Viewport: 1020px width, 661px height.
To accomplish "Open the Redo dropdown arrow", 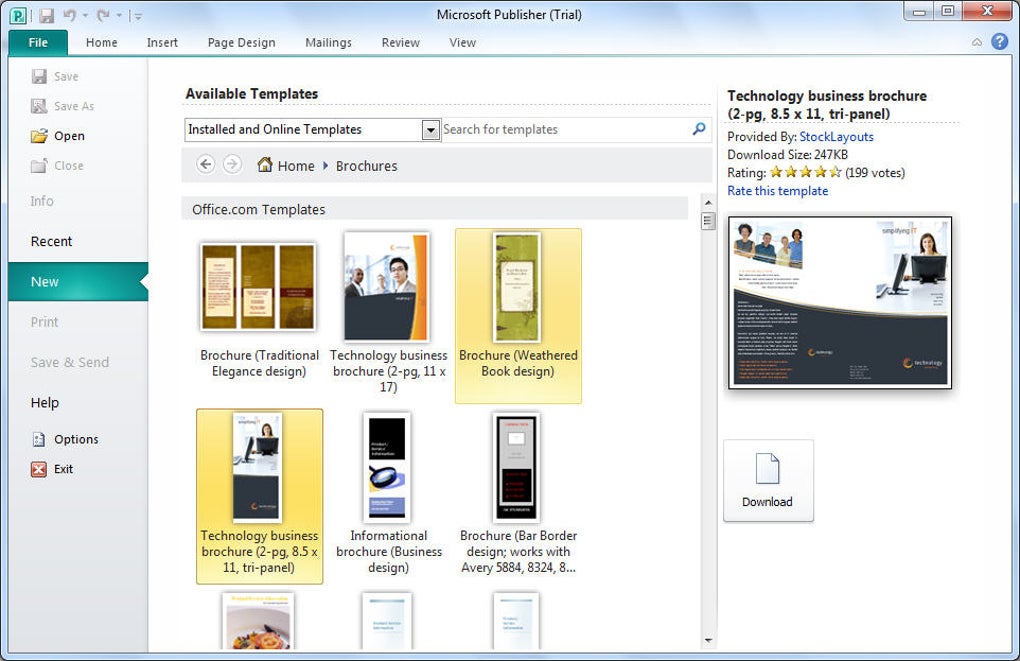I will (121, 16).
